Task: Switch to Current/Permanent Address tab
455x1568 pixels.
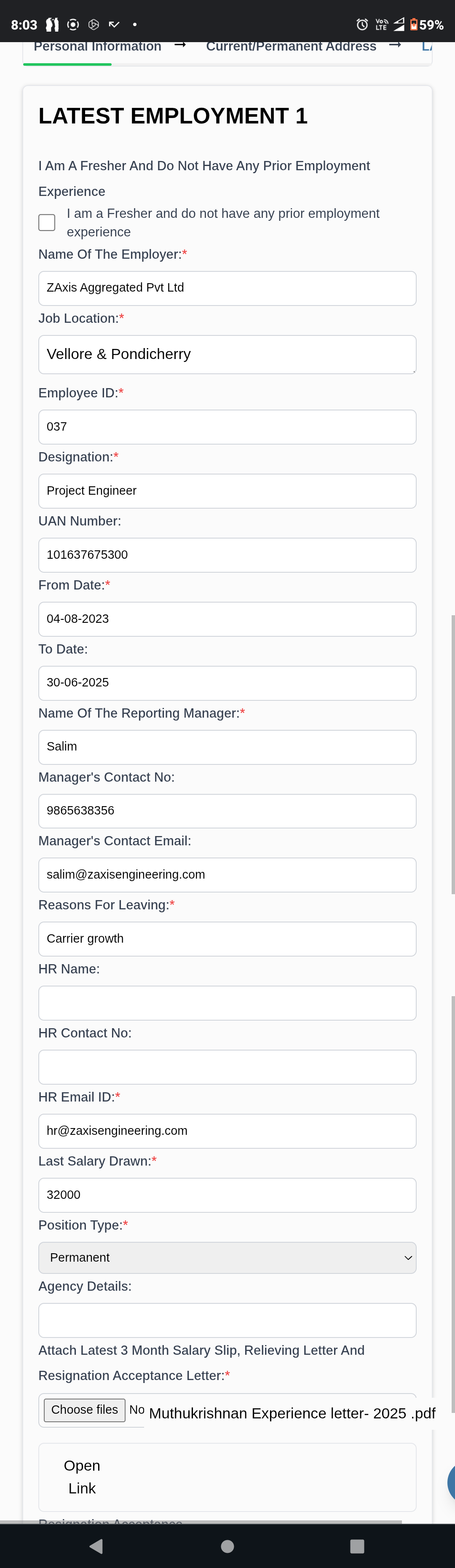Action: click(x=291, y=46)
